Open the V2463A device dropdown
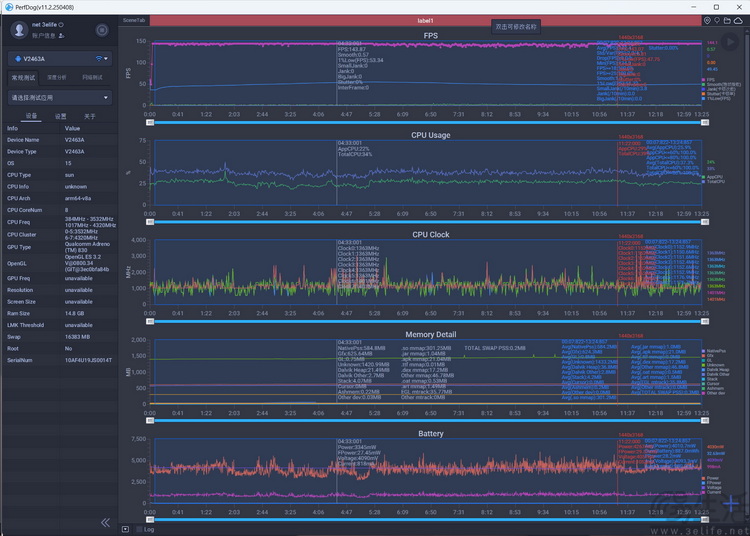 60,59
